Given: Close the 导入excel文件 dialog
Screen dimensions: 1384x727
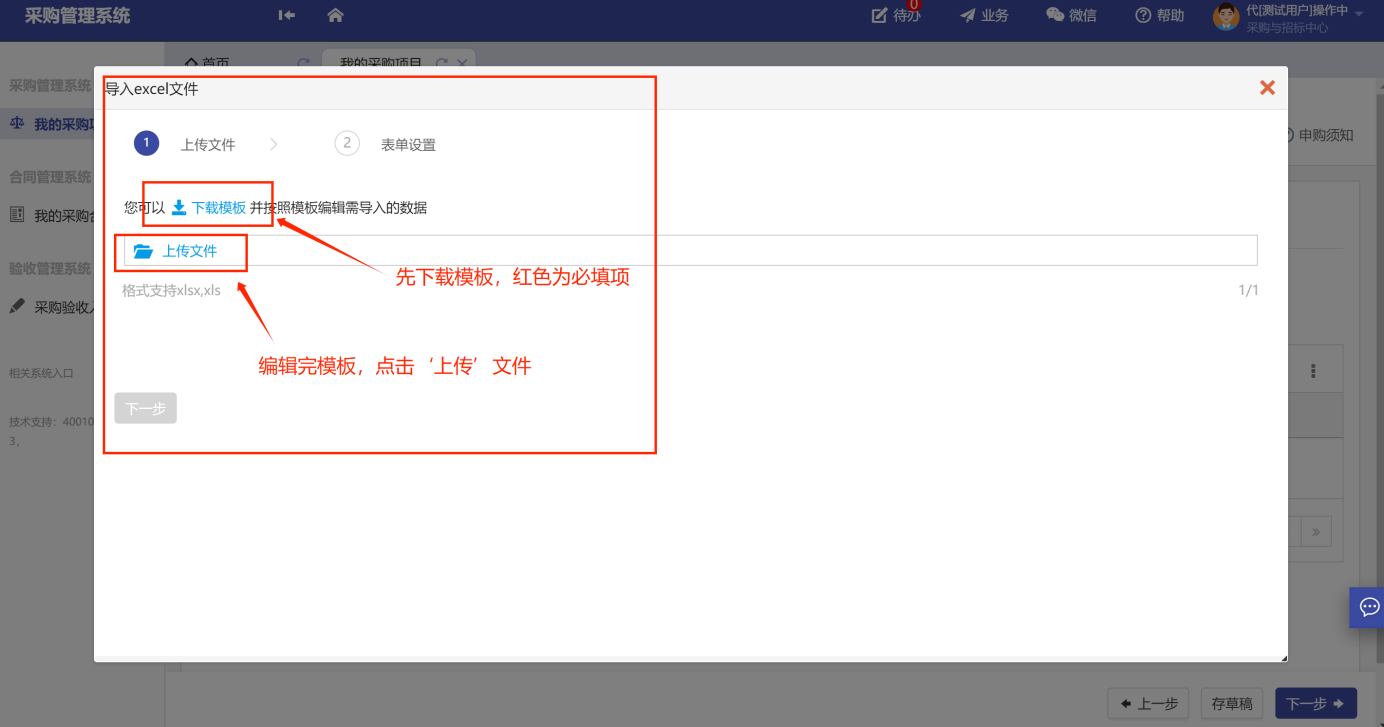Looking at the screenshot, I should [1267, 88].
